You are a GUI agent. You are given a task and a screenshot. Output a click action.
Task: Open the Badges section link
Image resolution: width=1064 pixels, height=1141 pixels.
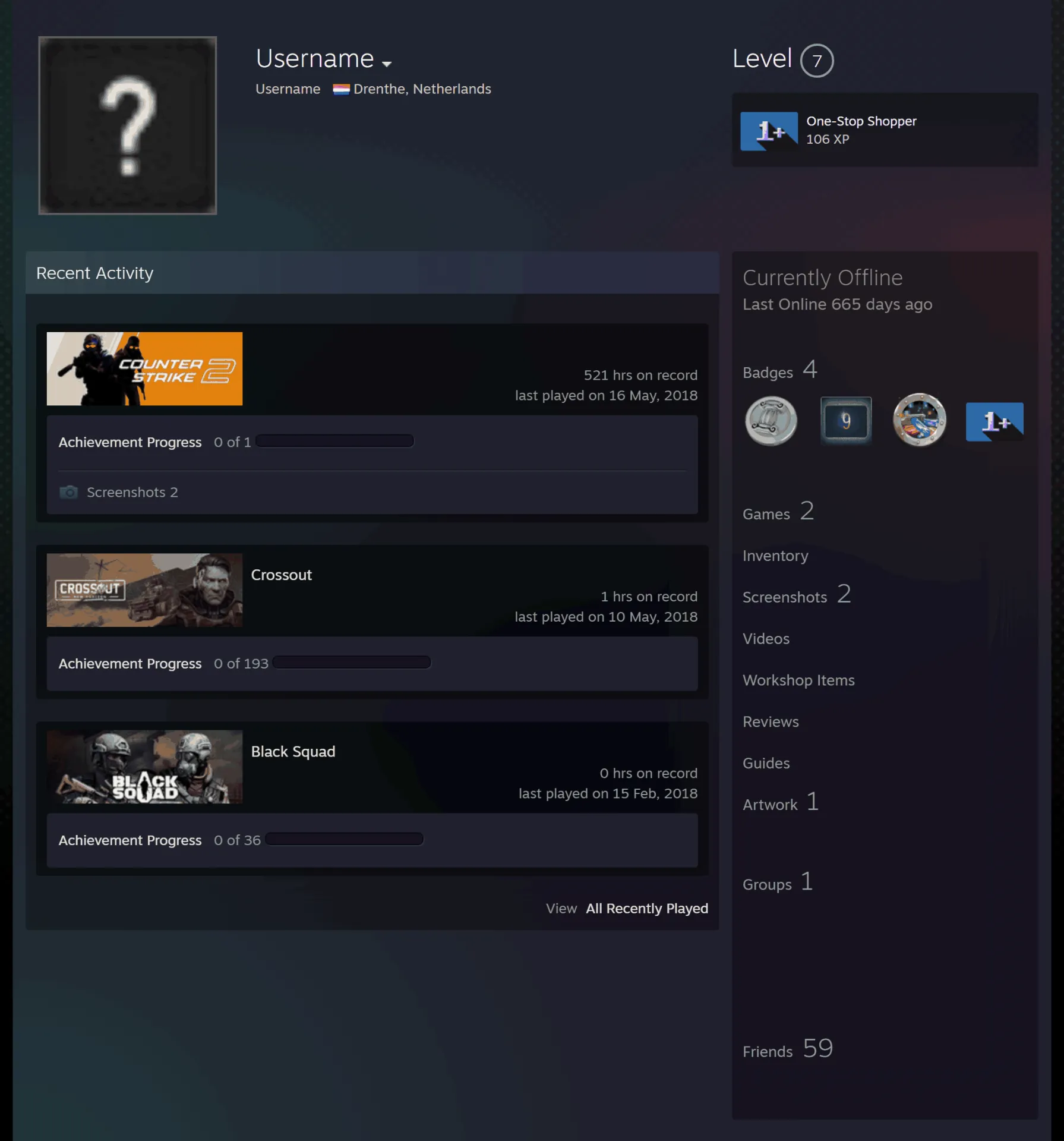coord(779,370)
